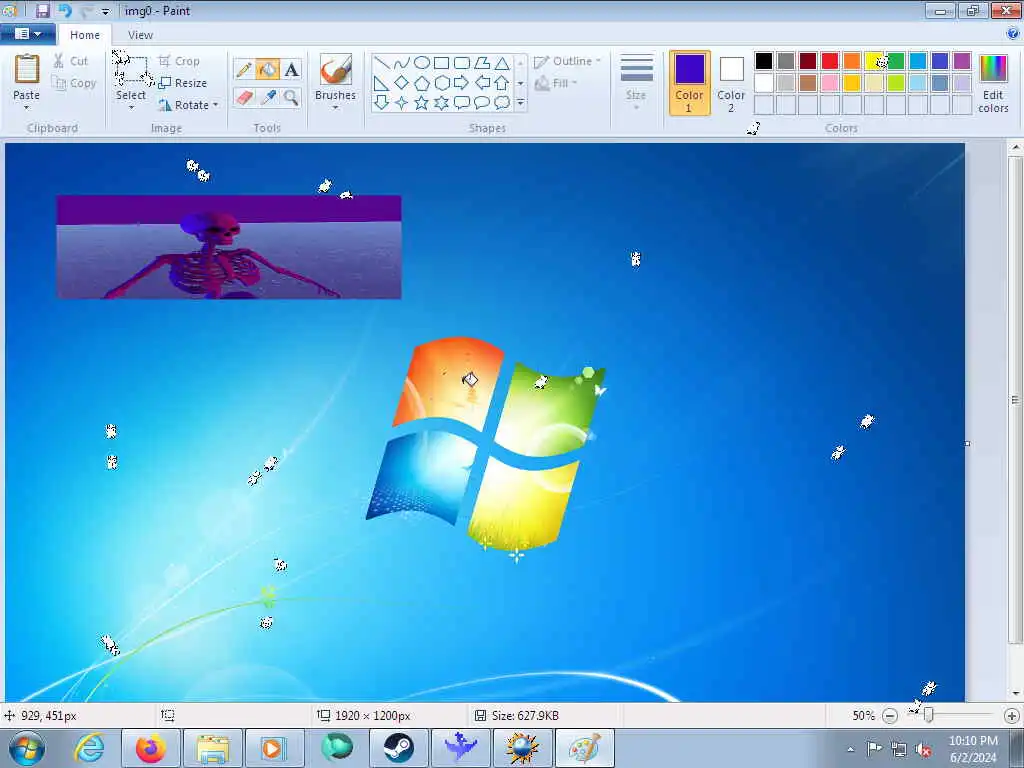1024x768 pixels.
Task: Open Windows Explorer folder on taskbar
Action: pyautogui.click(x=213, y=748)
